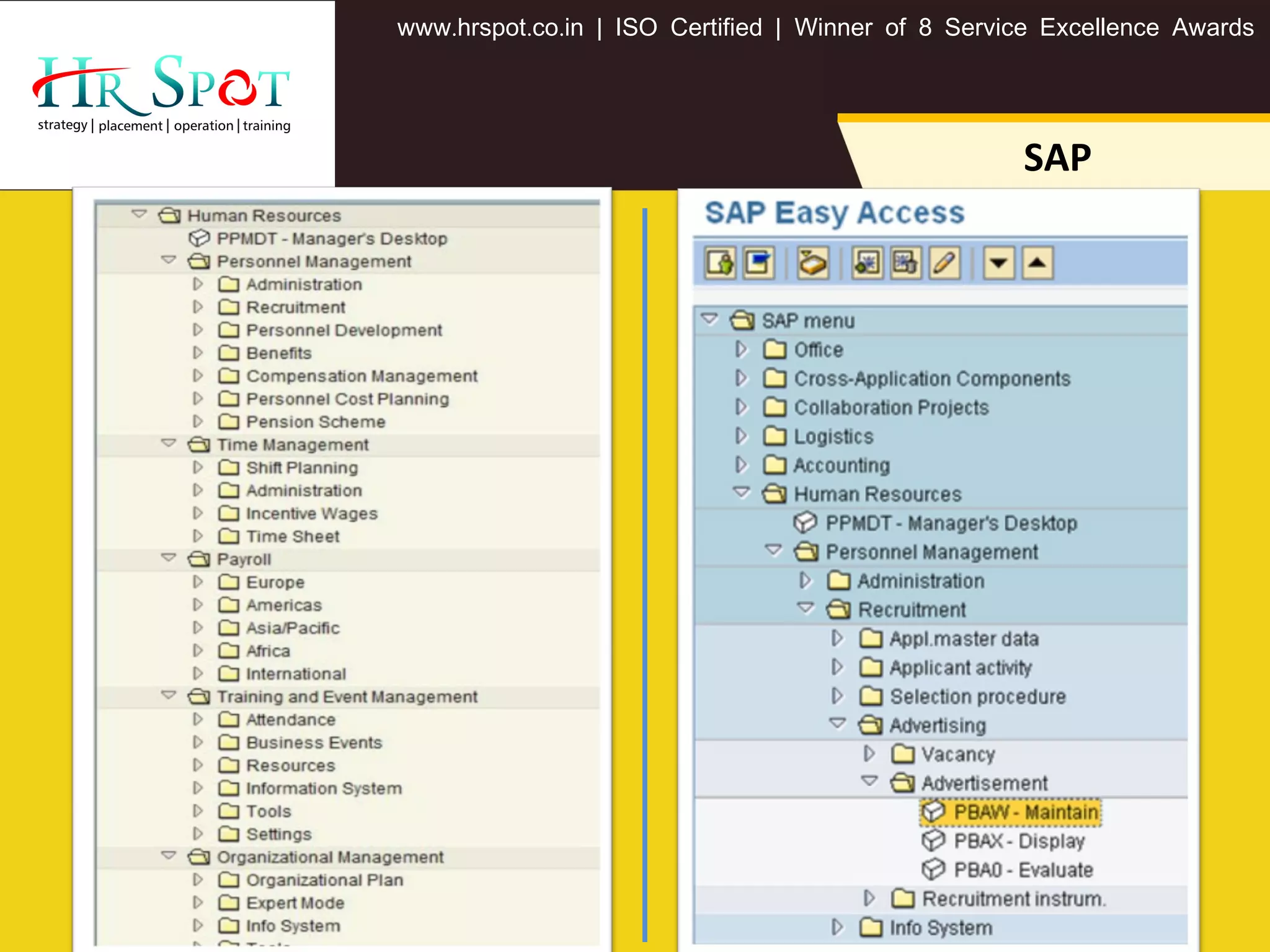
Task: Click the Tools folder icon under Training
Action: [229, 811]
